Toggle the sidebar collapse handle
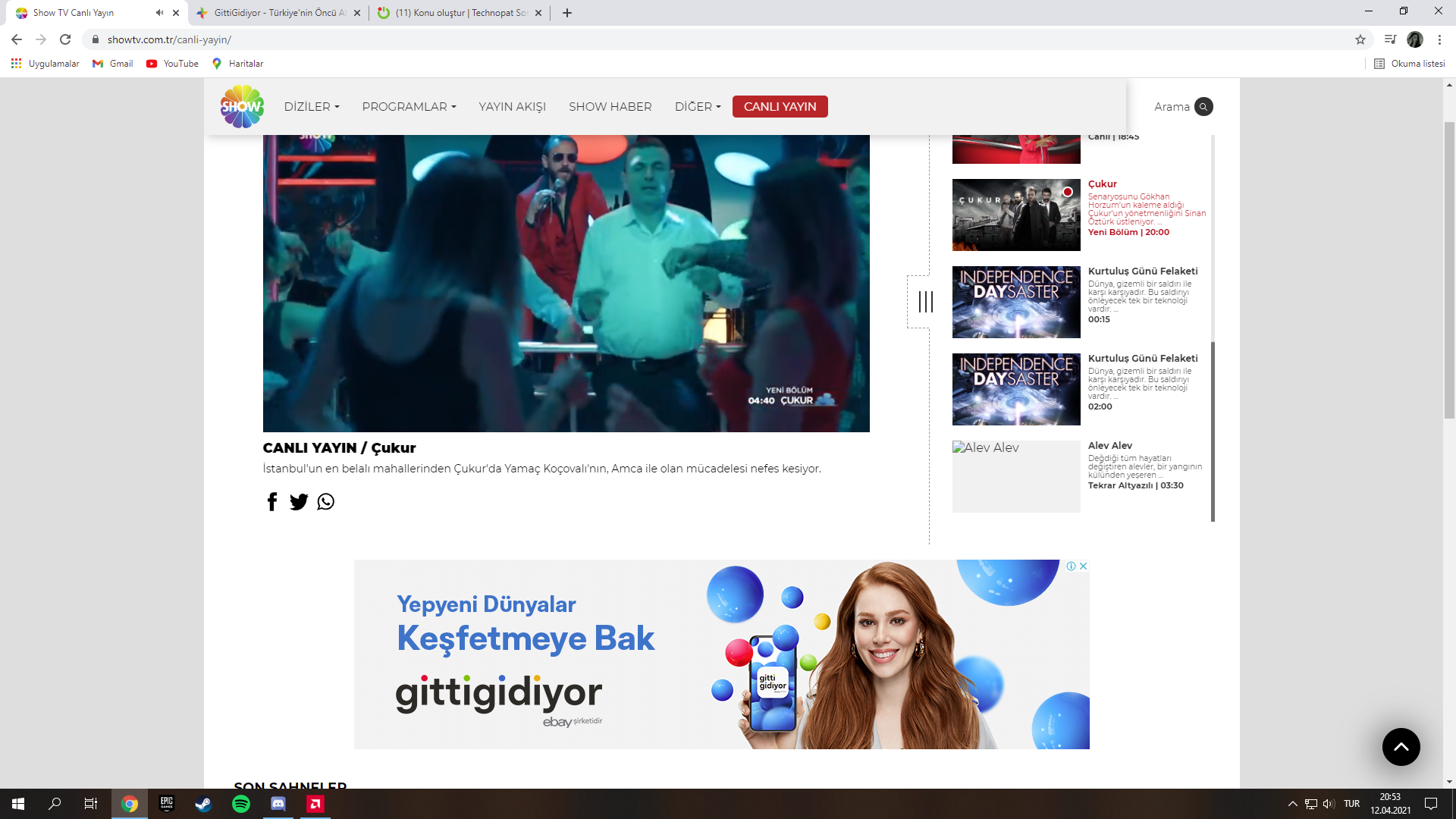Screen dimensions: 1456x819 [925, 302]
